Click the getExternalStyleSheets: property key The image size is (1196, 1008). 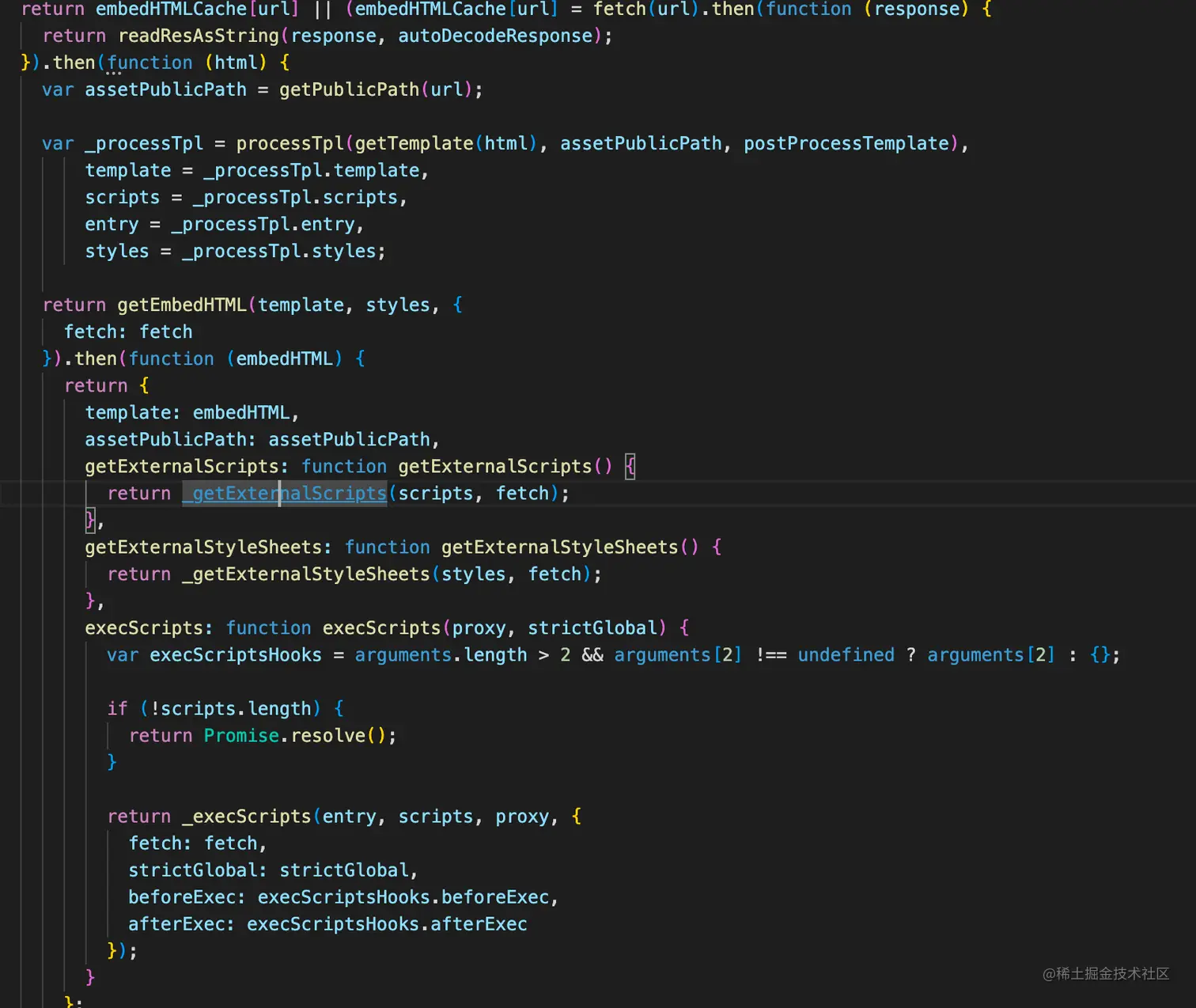[209, 547]
